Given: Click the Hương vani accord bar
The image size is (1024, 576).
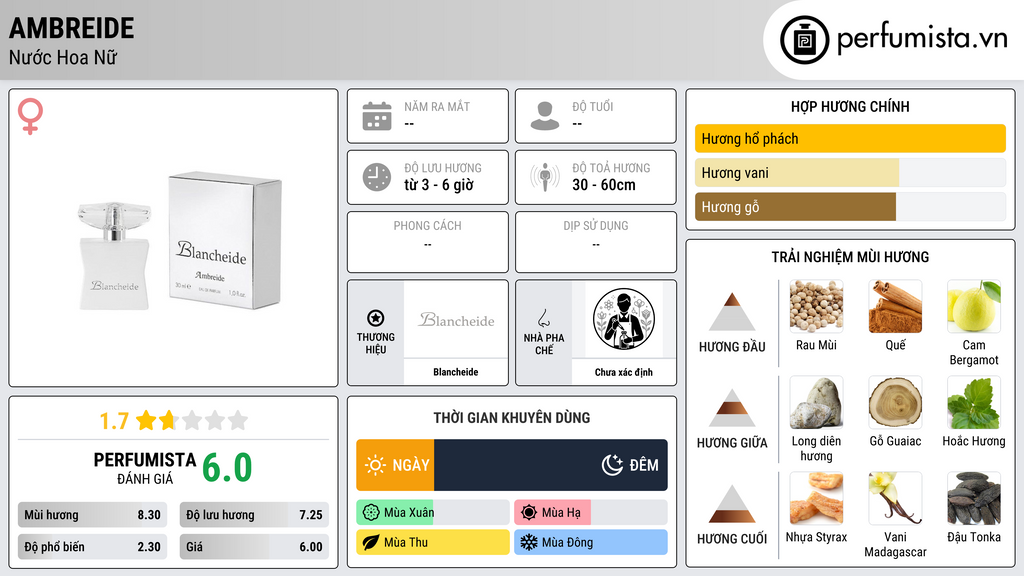Looking at the screenshot, I should pyautogui.click(x=850, y=173).
